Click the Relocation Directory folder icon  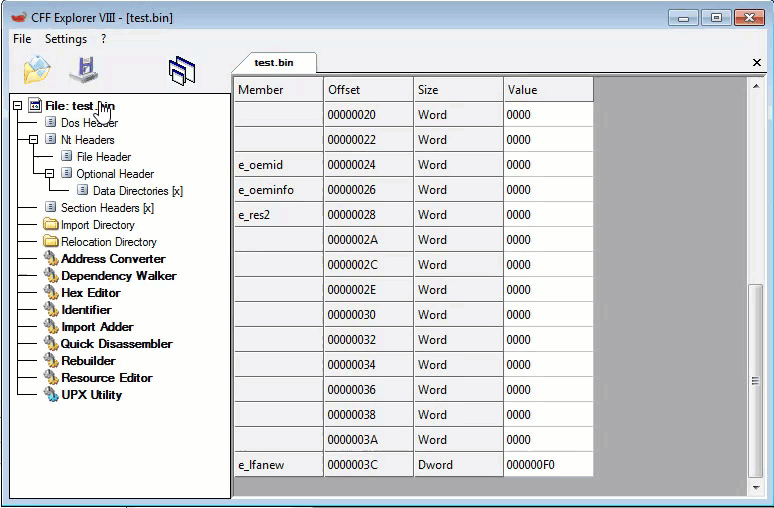point(50,241)
